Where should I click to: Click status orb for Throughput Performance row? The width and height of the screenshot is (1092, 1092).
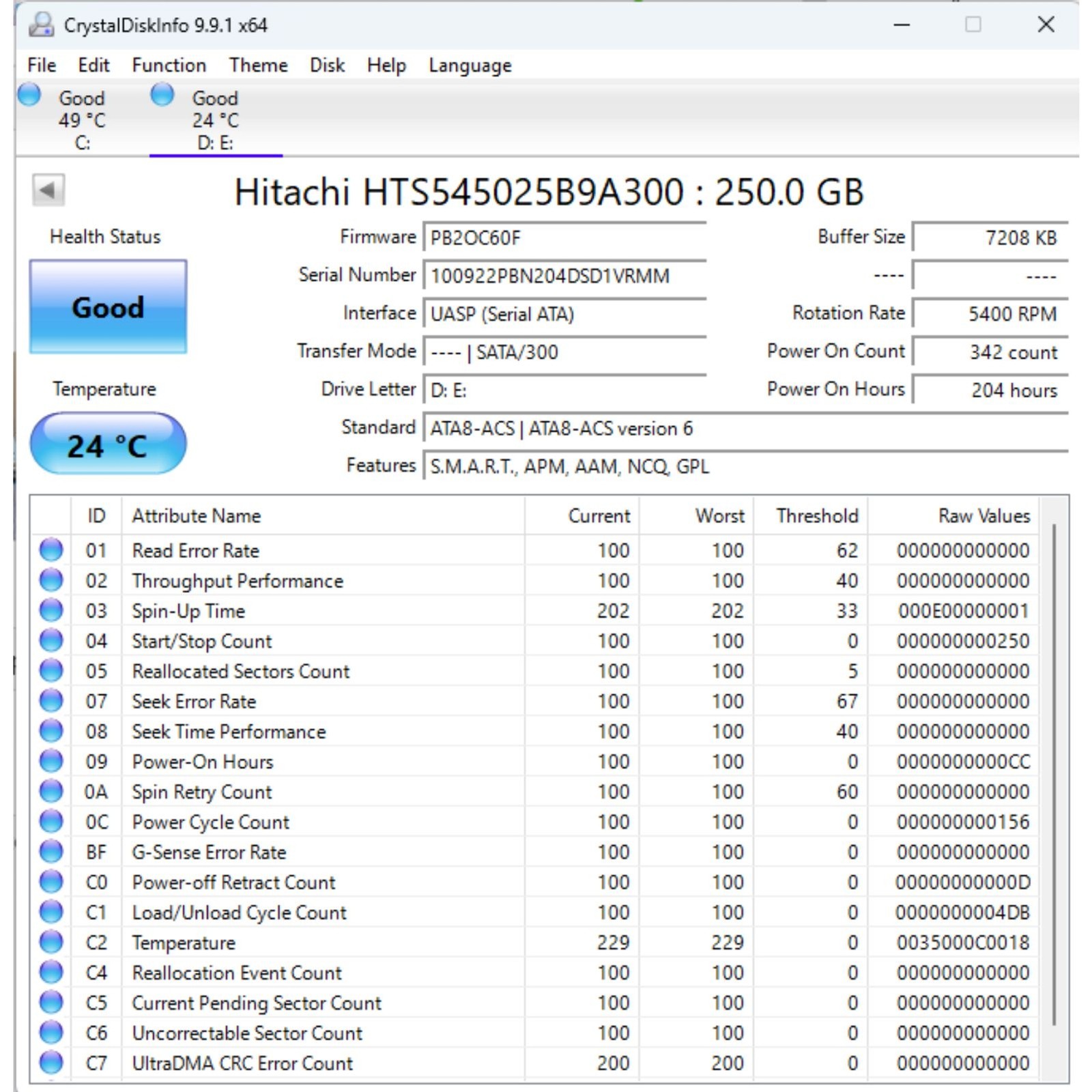point(51,580)
